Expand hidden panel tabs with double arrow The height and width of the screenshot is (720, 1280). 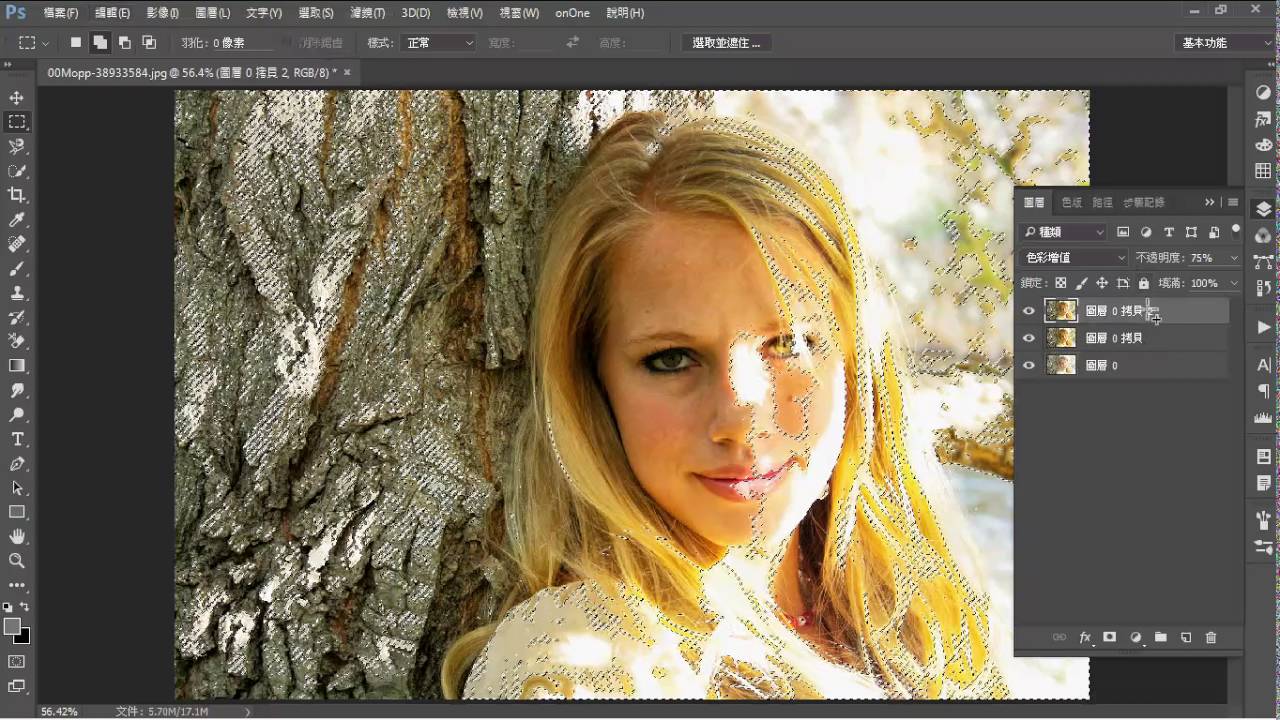tap(1209, 202)
